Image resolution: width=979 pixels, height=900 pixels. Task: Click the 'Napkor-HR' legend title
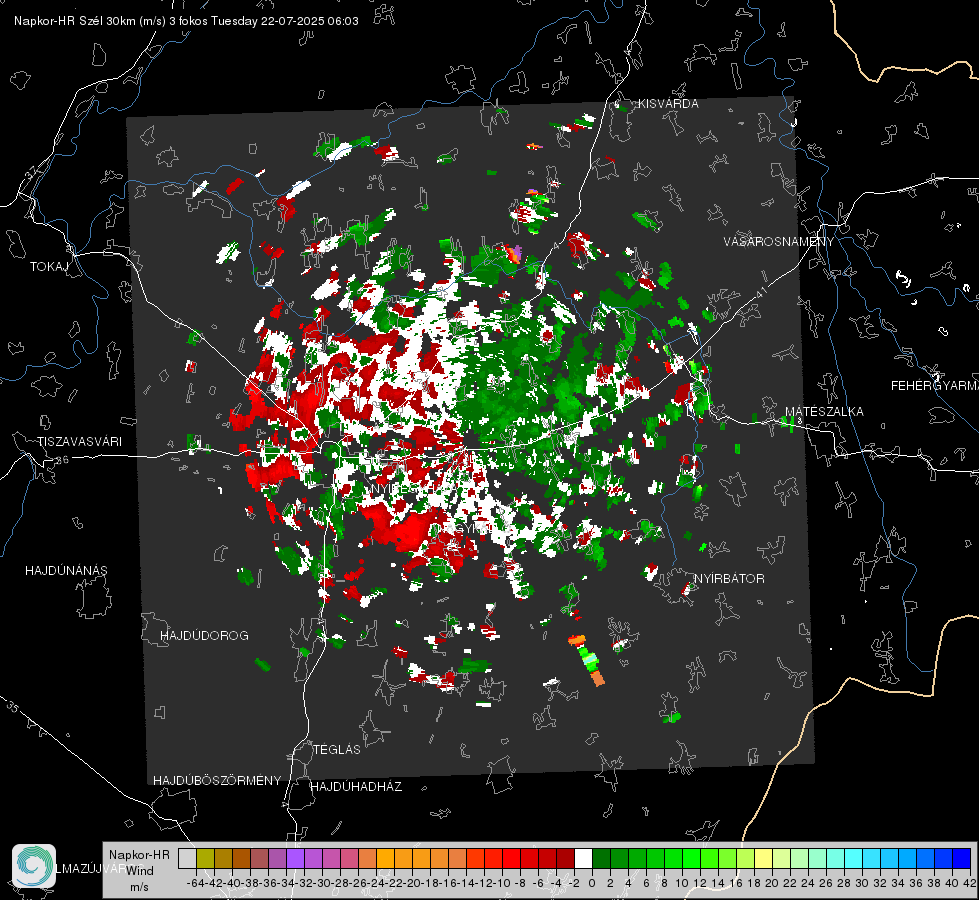coord(139,854)
